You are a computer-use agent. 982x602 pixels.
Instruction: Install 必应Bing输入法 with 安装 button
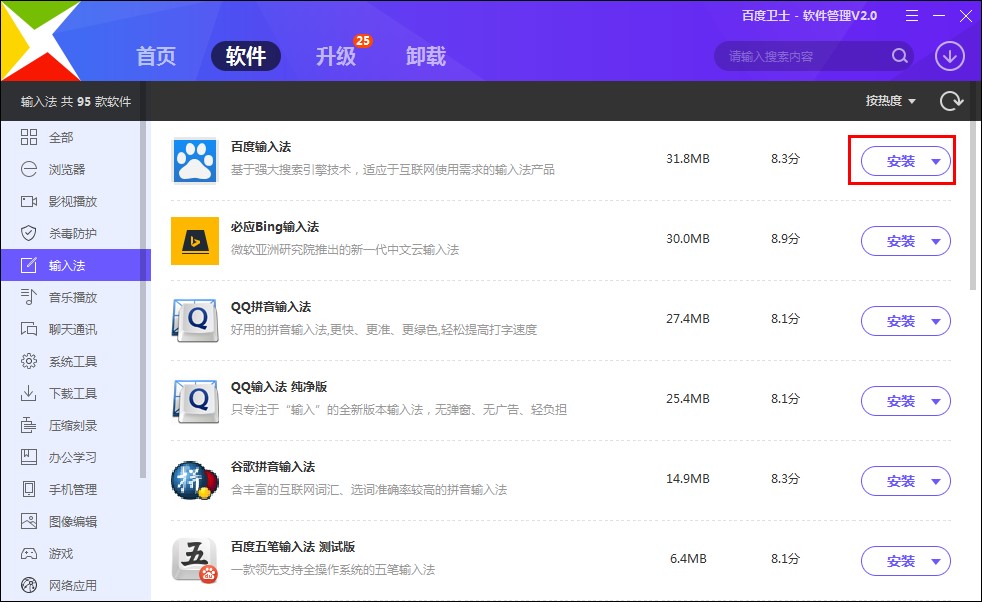[901, 241]
